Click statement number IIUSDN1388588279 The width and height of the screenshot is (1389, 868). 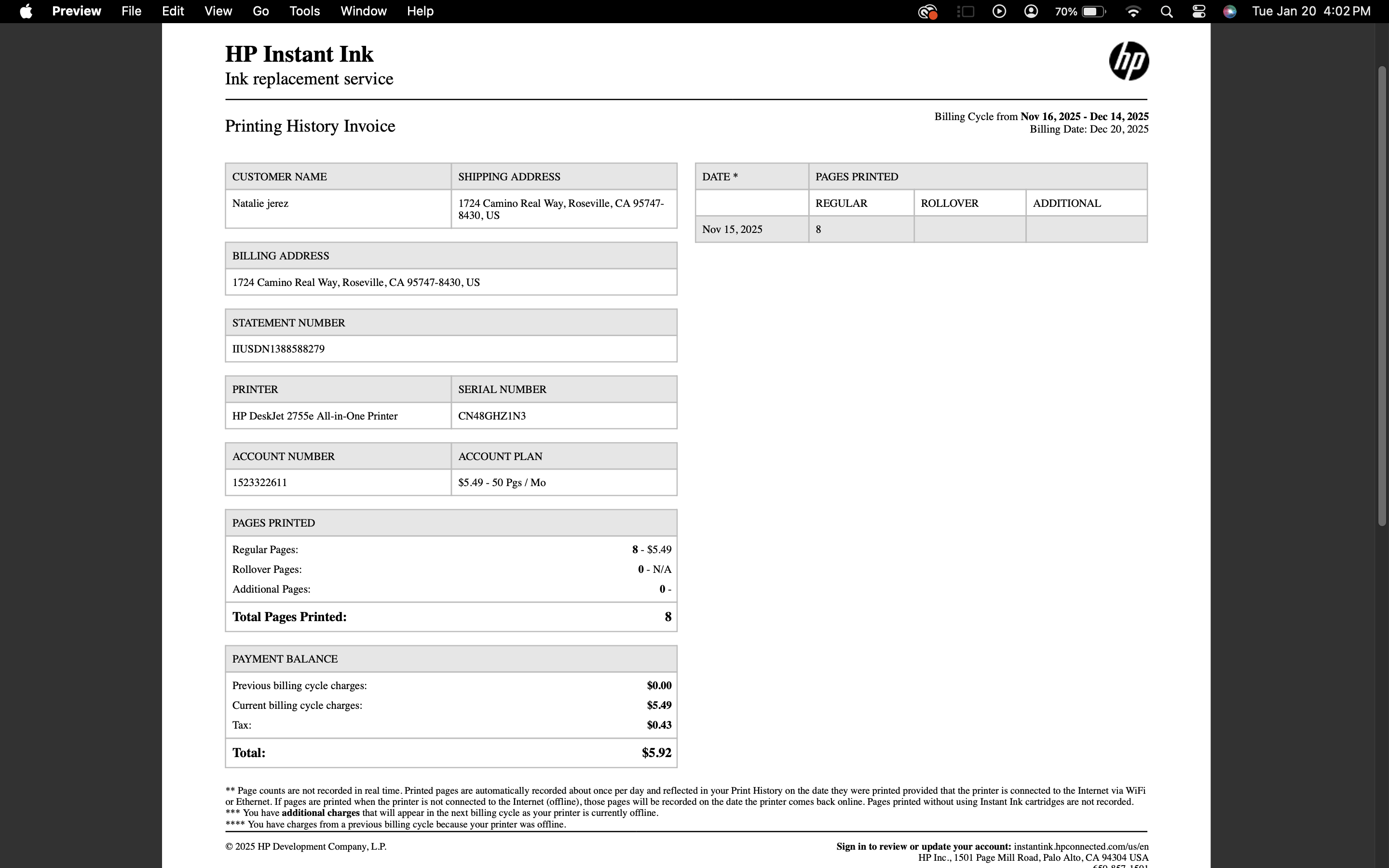[278, 349]
